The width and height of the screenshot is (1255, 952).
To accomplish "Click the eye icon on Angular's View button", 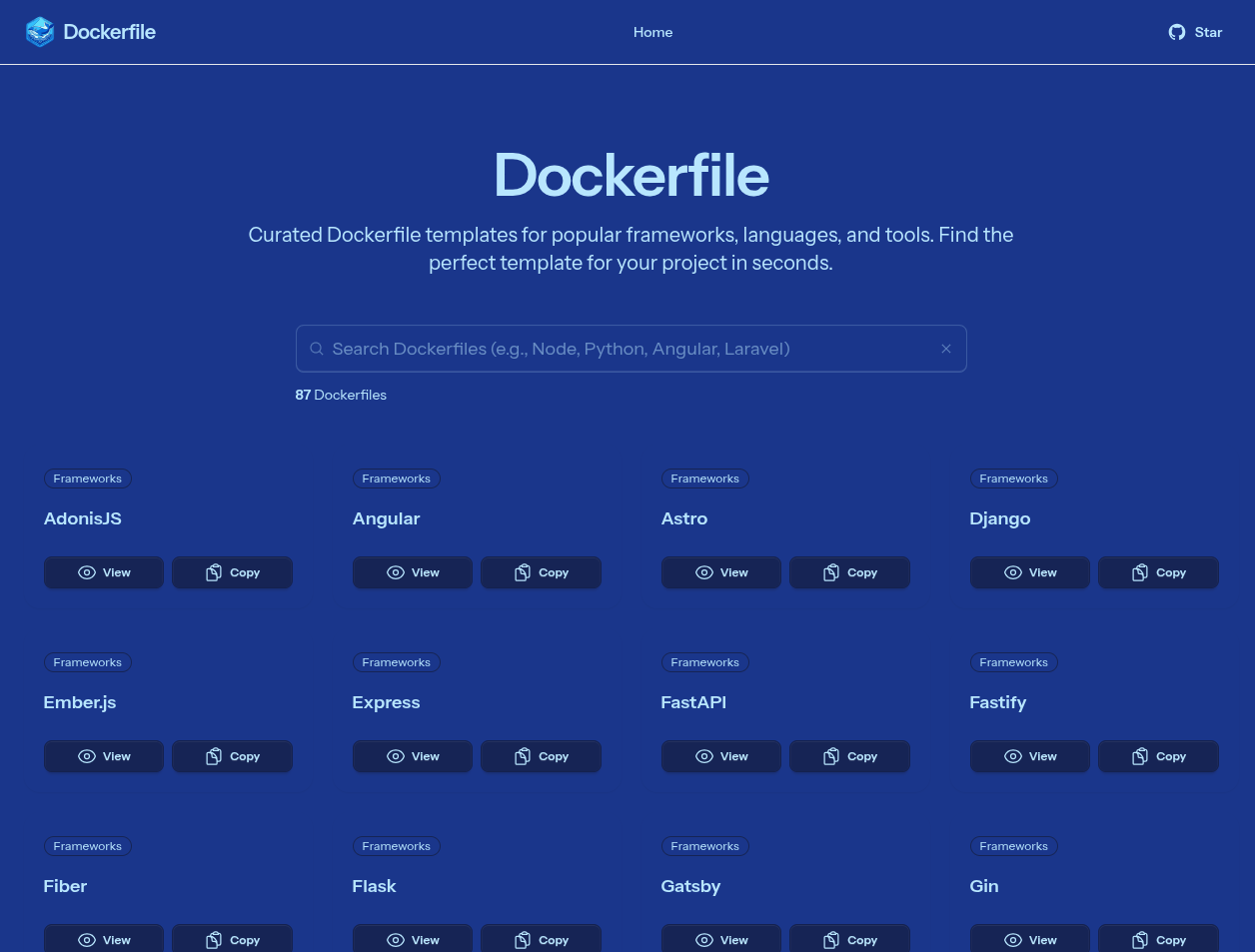I will tap(396, 572).
